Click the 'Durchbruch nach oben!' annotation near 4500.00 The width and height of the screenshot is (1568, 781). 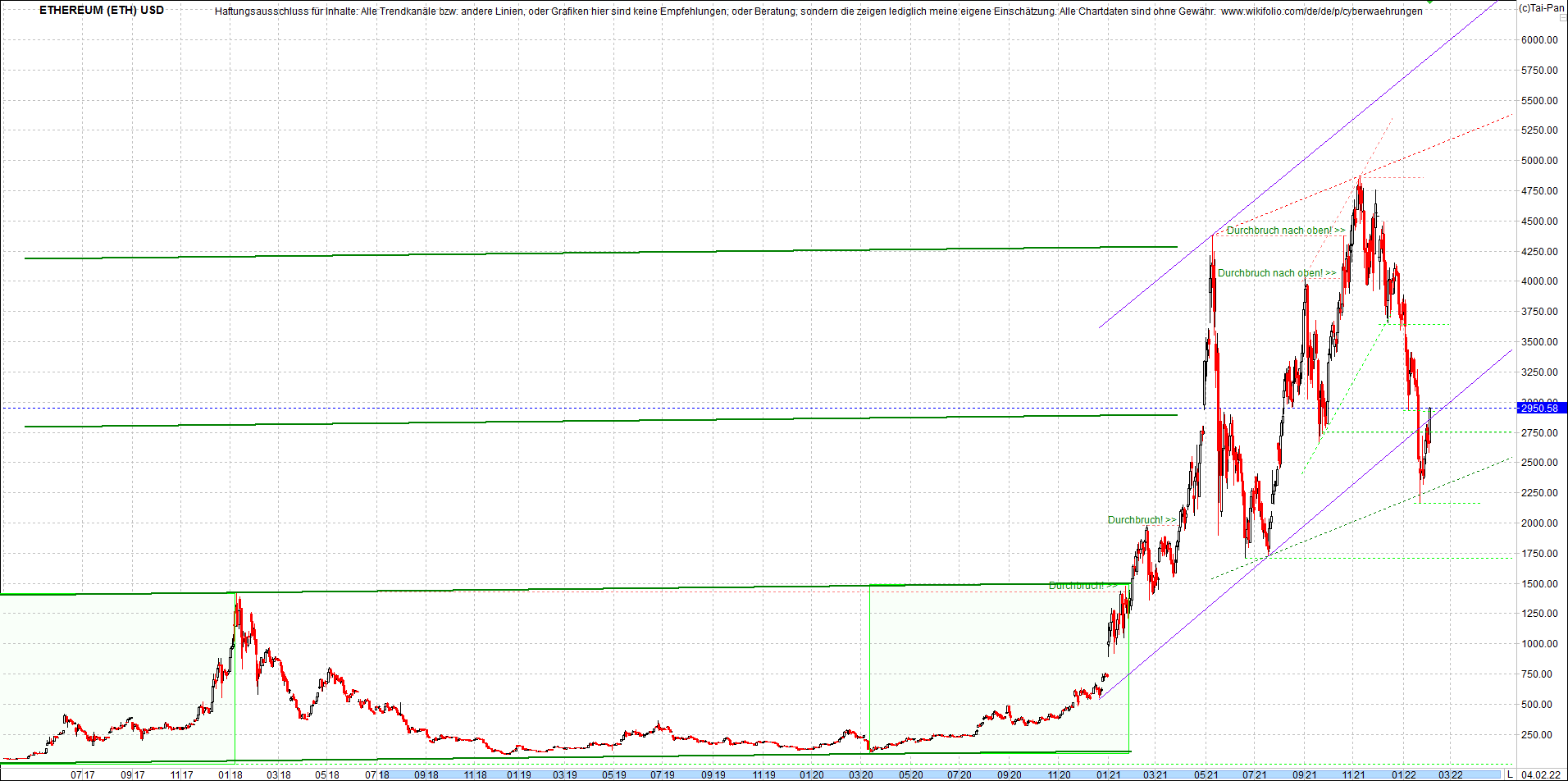point(1285,231)
